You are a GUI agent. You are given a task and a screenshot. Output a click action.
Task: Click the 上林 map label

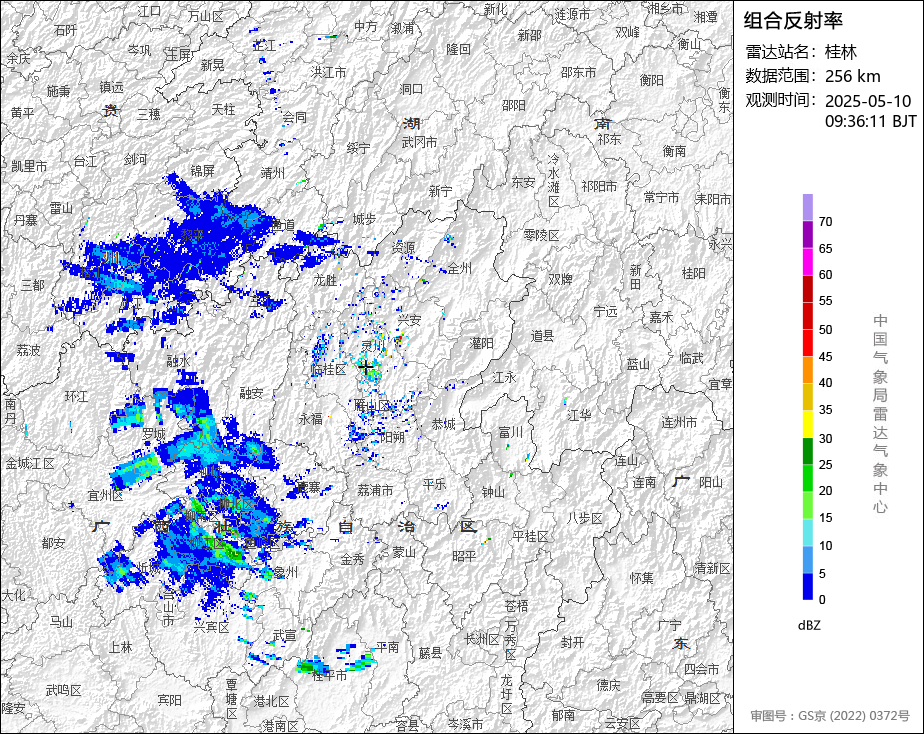point(121,647)
